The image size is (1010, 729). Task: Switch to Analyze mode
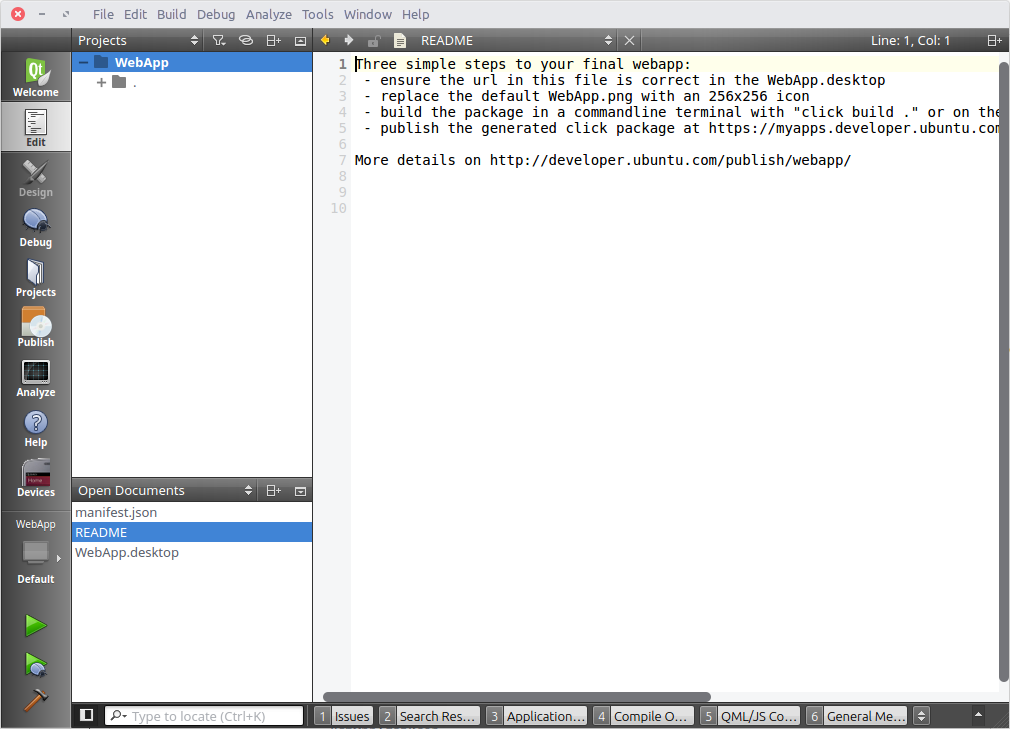coord(35,378)
